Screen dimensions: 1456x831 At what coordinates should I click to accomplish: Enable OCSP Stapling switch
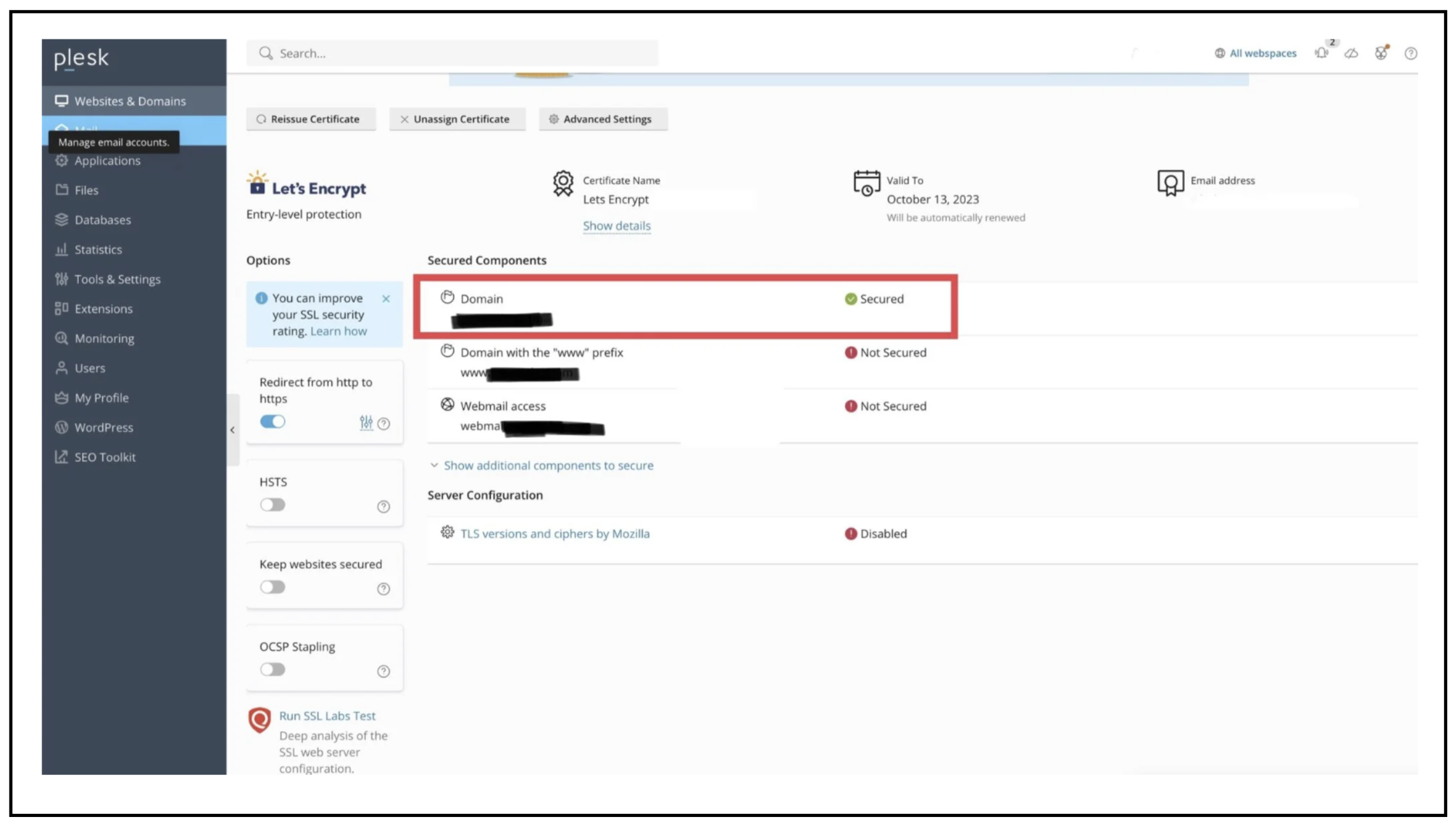[273, 669]
